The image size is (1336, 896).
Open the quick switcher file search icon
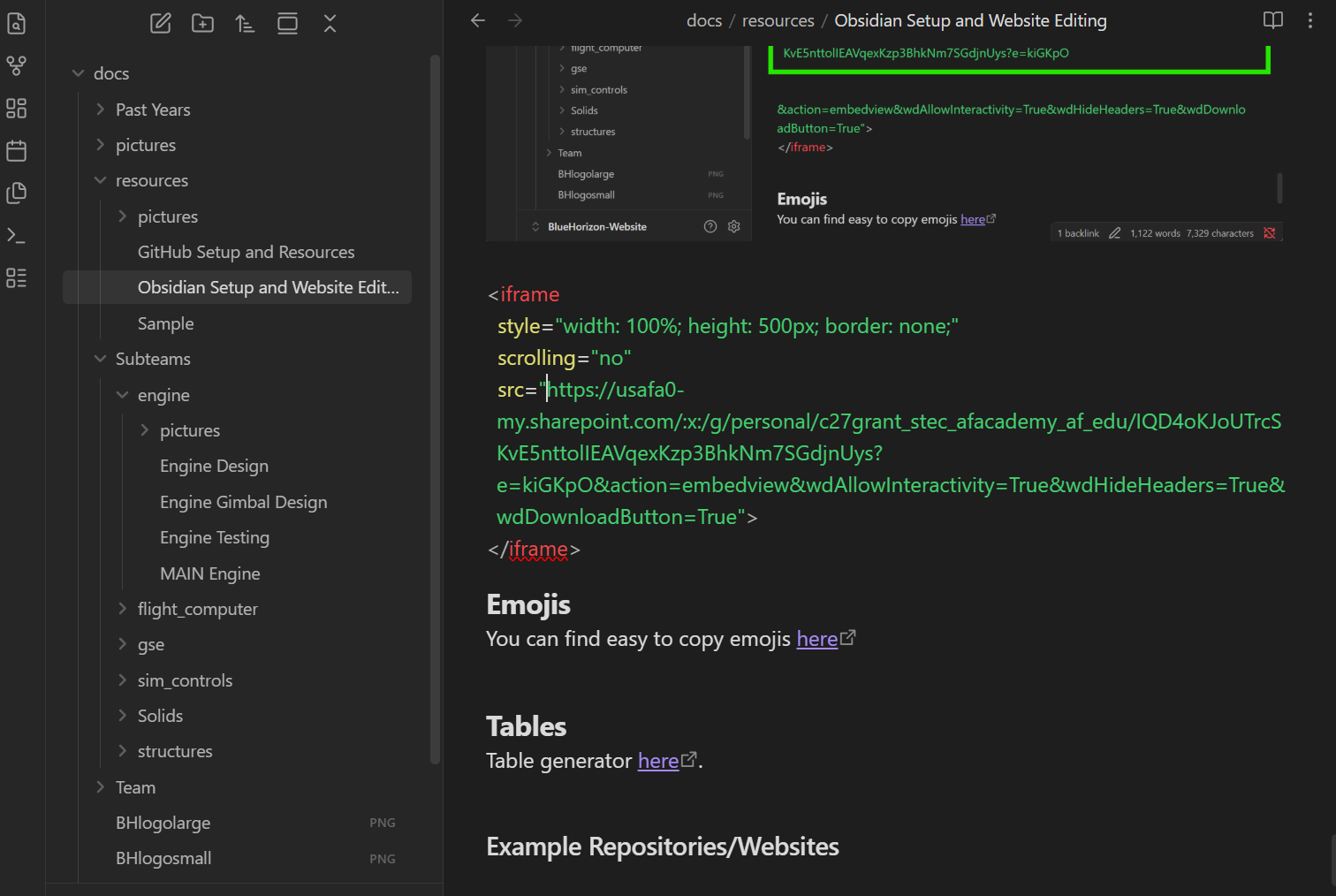point(16,24)
